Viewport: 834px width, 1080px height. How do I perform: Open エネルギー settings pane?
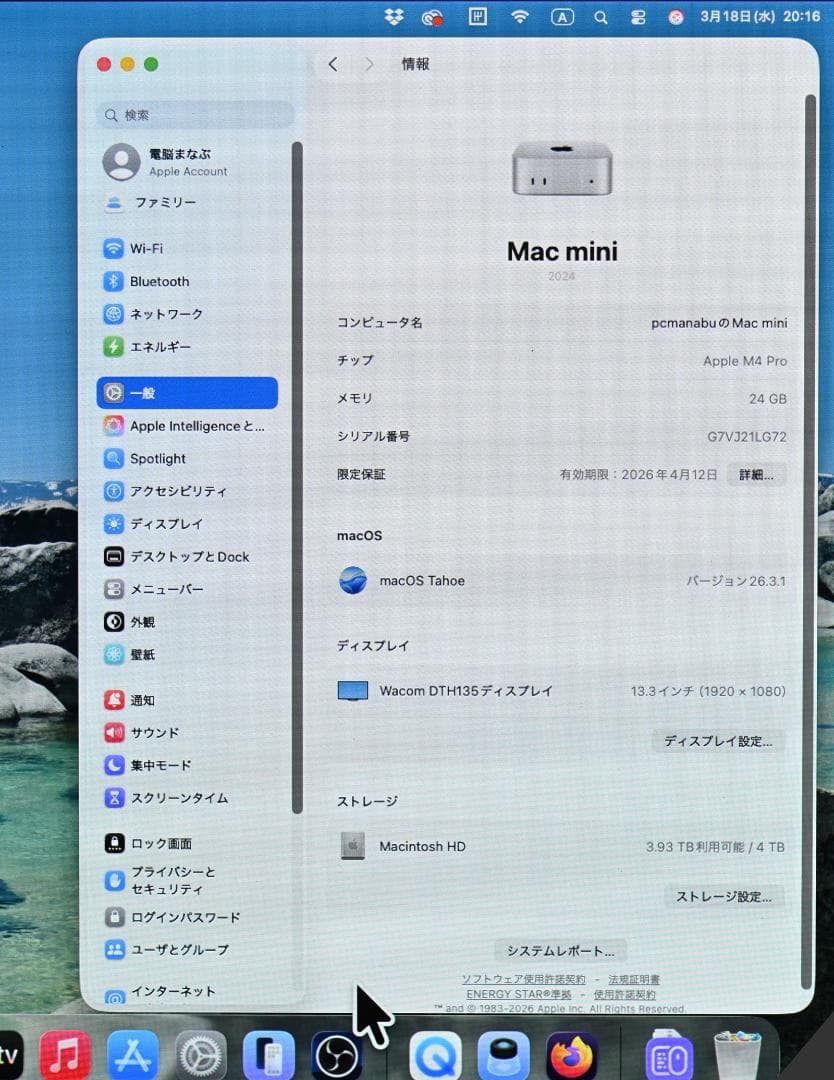pyautogui.click(x=160, y=347)
